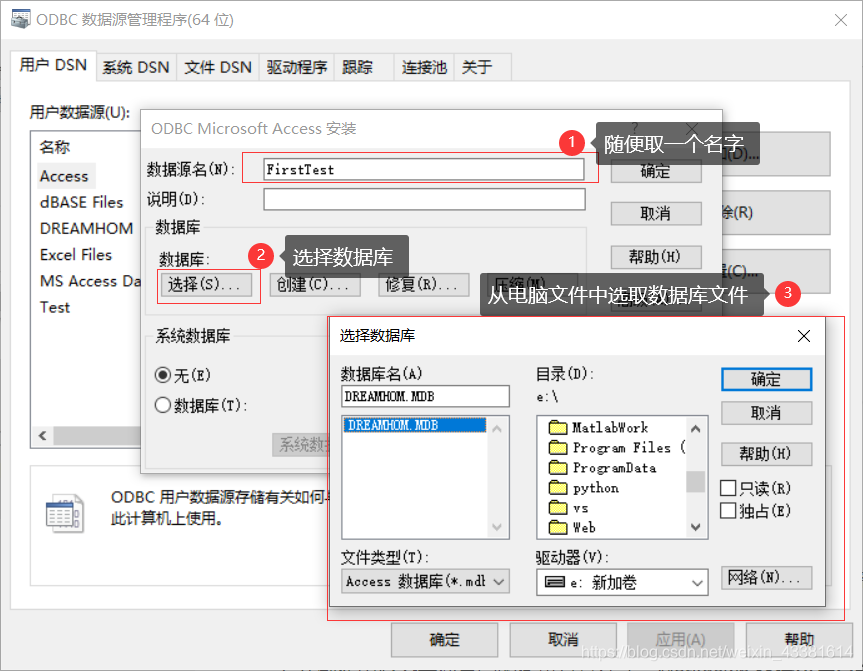The height and width of the screenshot is (671, 863).
Task: Switch to the 跟踪 tab
Action: tap(363, 68)
